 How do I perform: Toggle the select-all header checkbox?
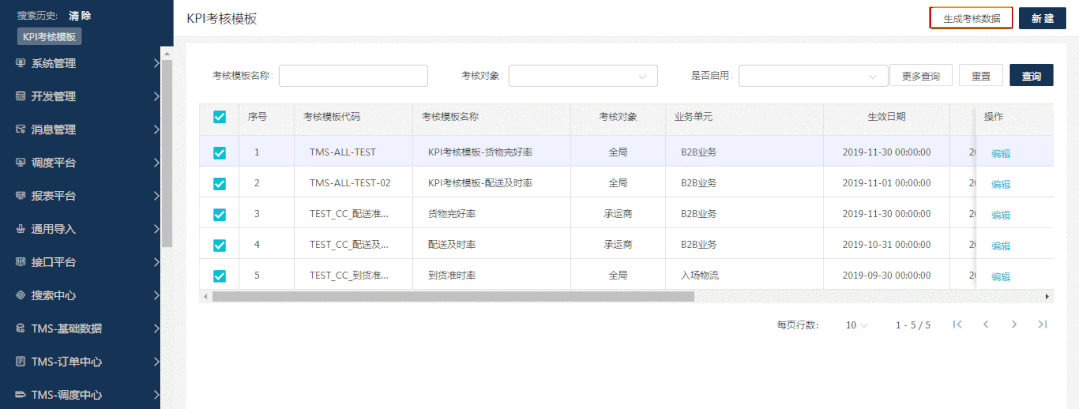coord(220,117)
